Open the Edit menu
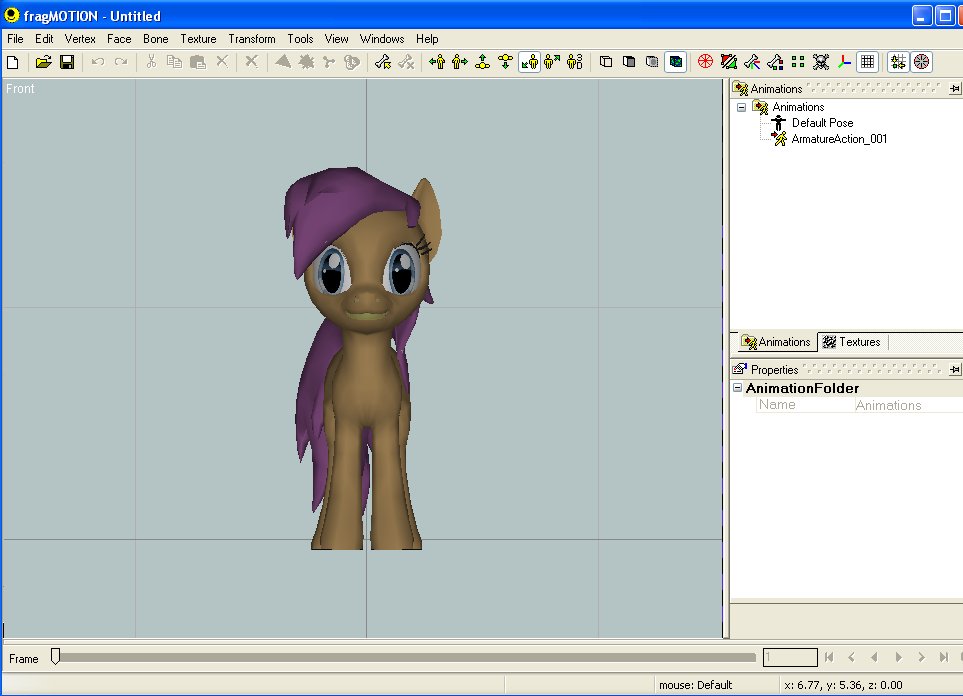This screenshot has height=696, width=963. [x=44, y=39]
